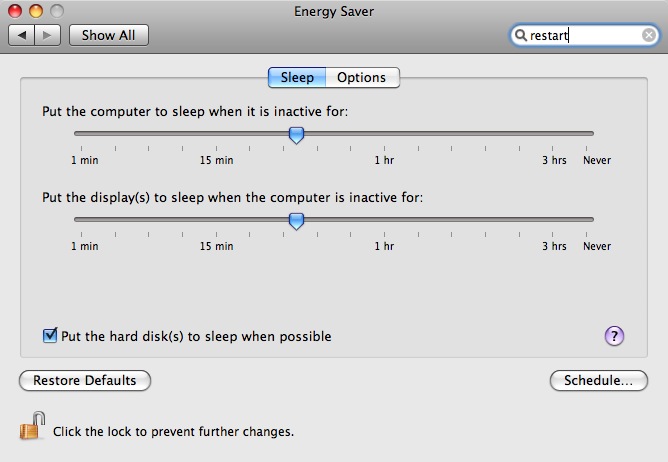Click the computer sleep slider thumb
Screen dimensions: 668x462
[297, 136]
